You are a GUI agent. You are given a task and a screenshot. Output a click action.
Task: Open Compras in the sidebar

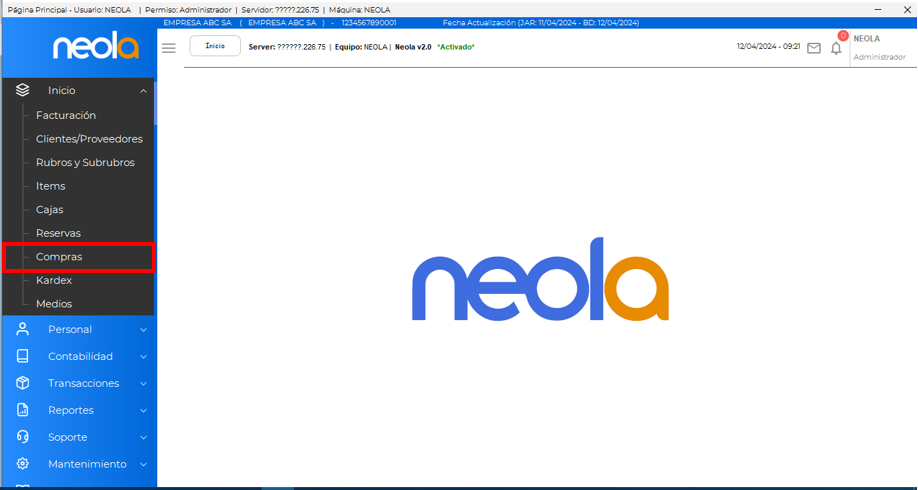59,257
